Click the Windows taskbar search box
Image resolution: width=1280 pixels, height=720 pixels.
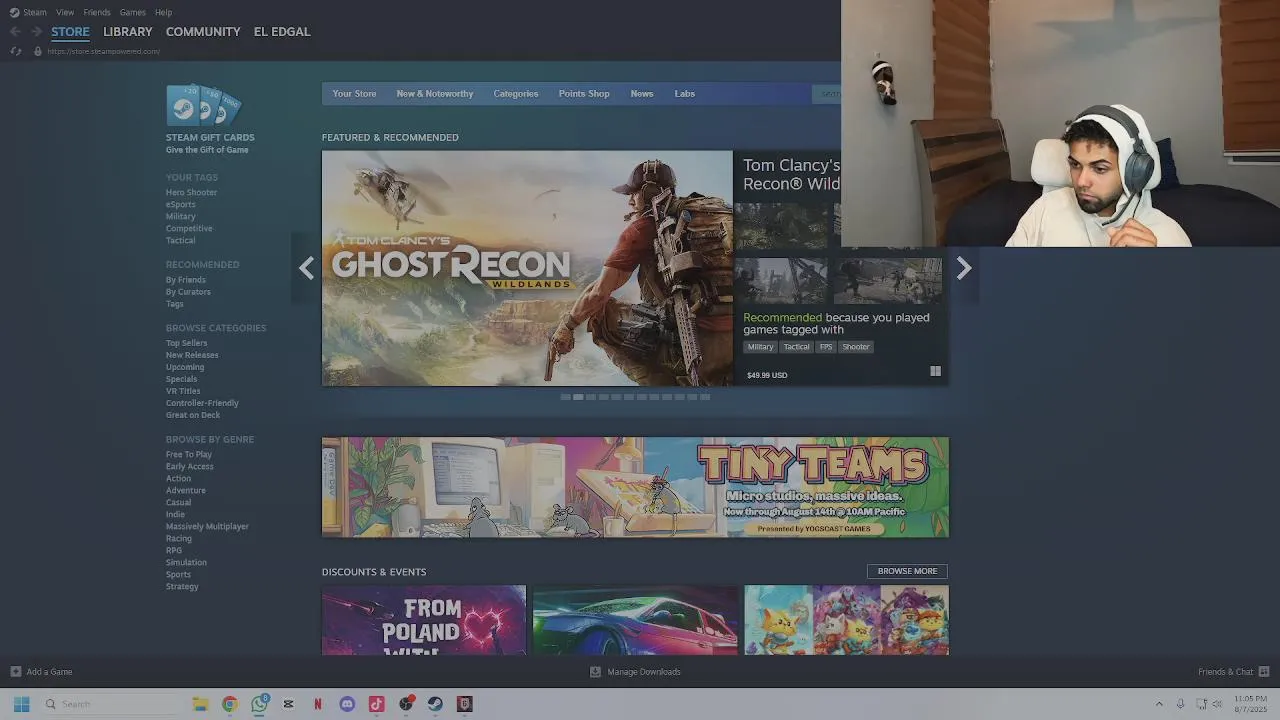tap(112, 704)
